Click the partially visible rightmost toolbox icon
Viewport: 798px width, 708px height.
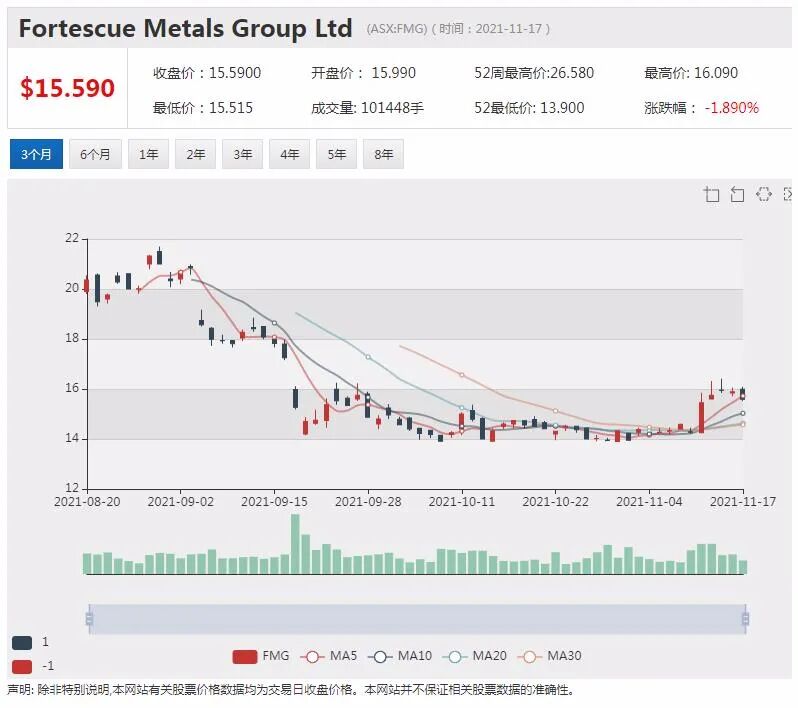pos(787,194)
